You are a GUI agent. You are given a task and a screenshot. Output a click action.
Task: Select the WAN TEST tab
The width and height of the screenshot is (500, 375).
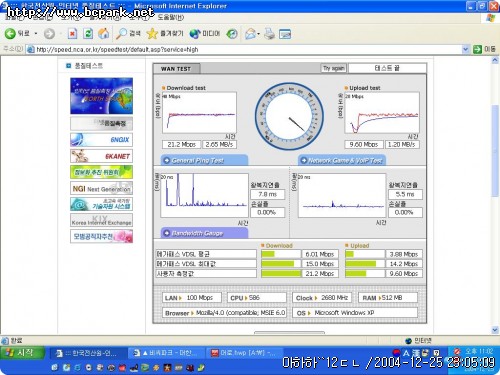(x=176, y=69)
